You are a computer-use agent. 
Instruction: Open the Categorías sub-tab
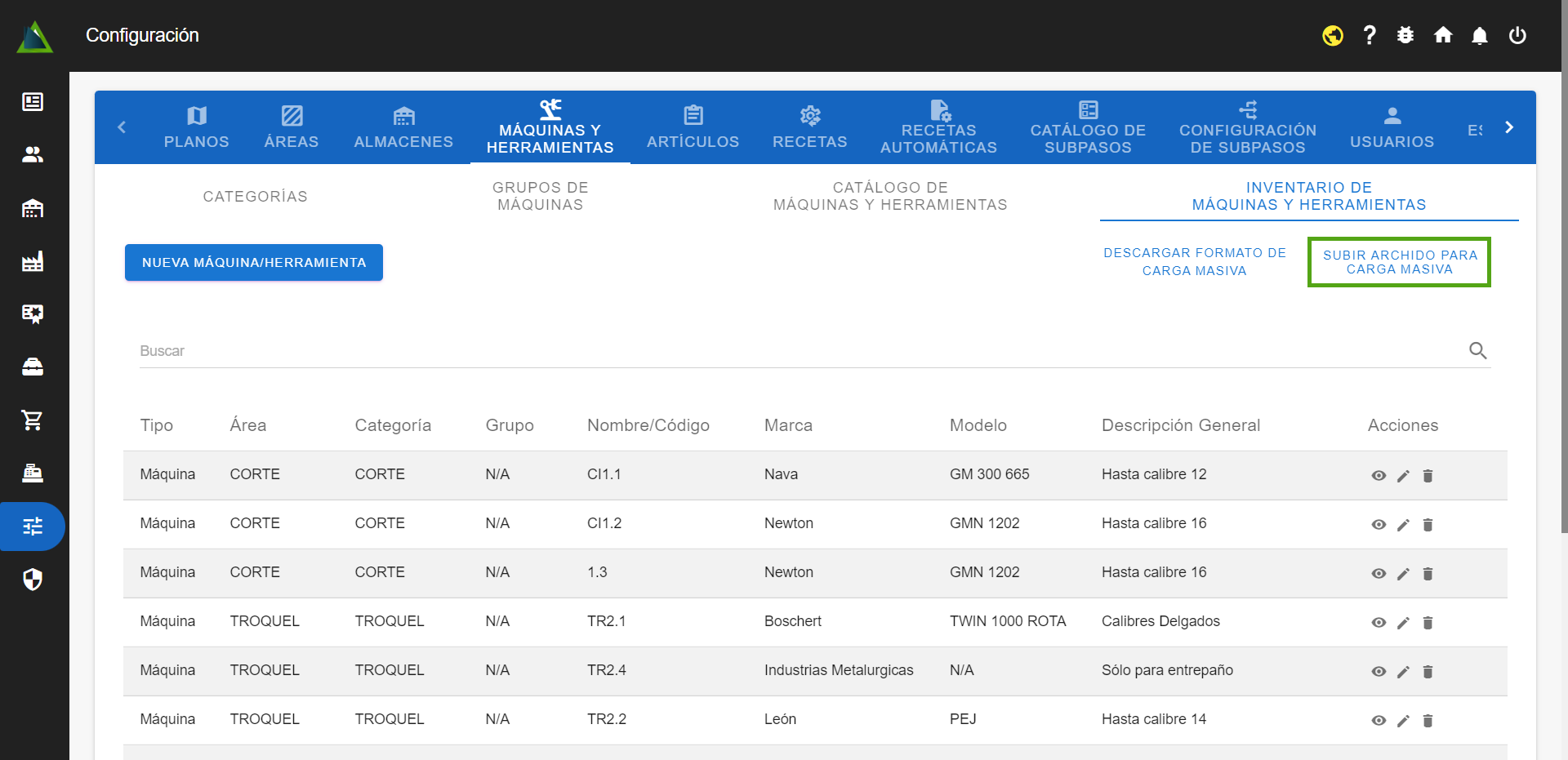tap(255, 197)
